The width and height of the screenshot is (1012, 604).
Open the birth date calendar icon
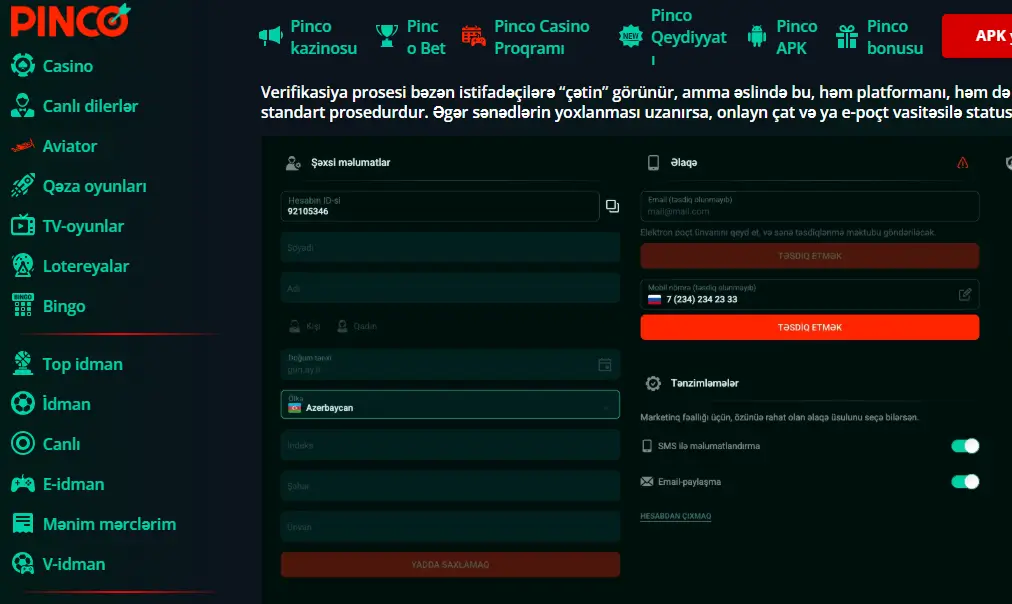(605, 365)
